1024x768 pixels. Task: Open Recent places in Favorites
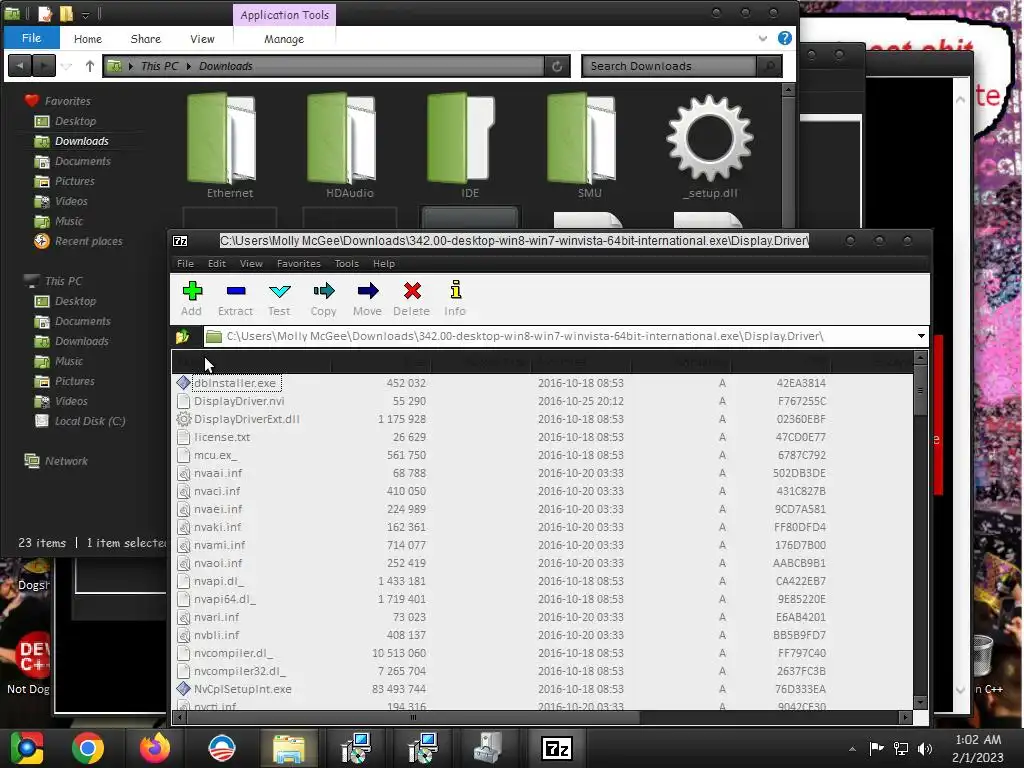click(x=88, y=241)
